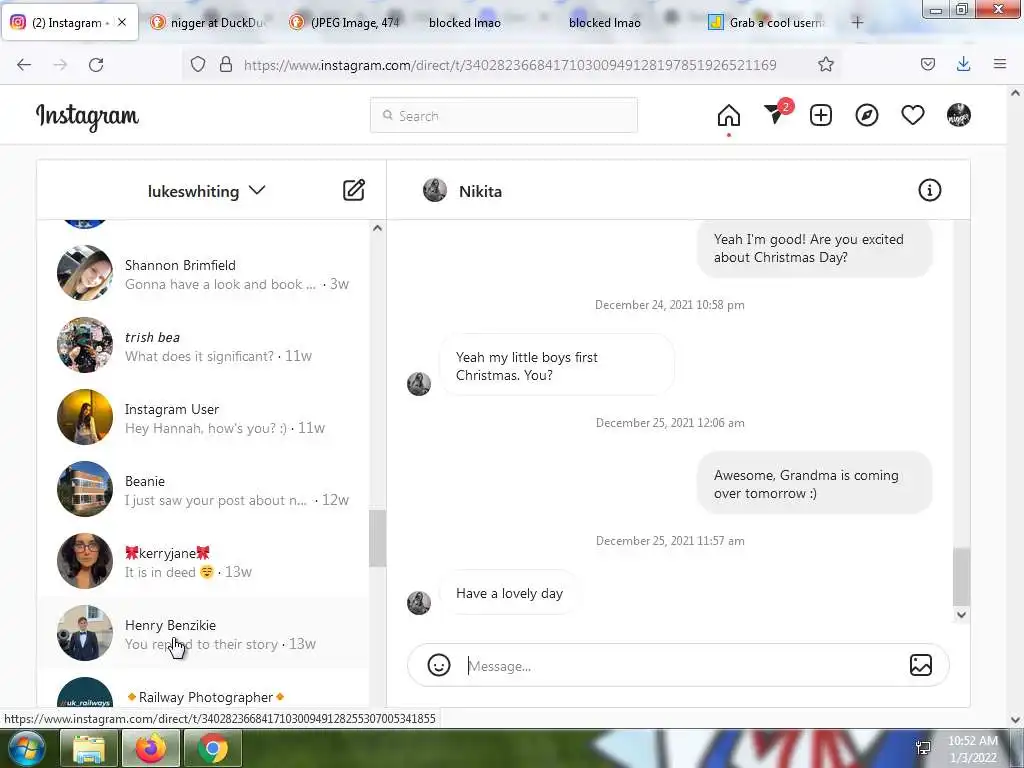Open the Explore compass icon
Screen dimensions: 1024x768
(867, 116)
